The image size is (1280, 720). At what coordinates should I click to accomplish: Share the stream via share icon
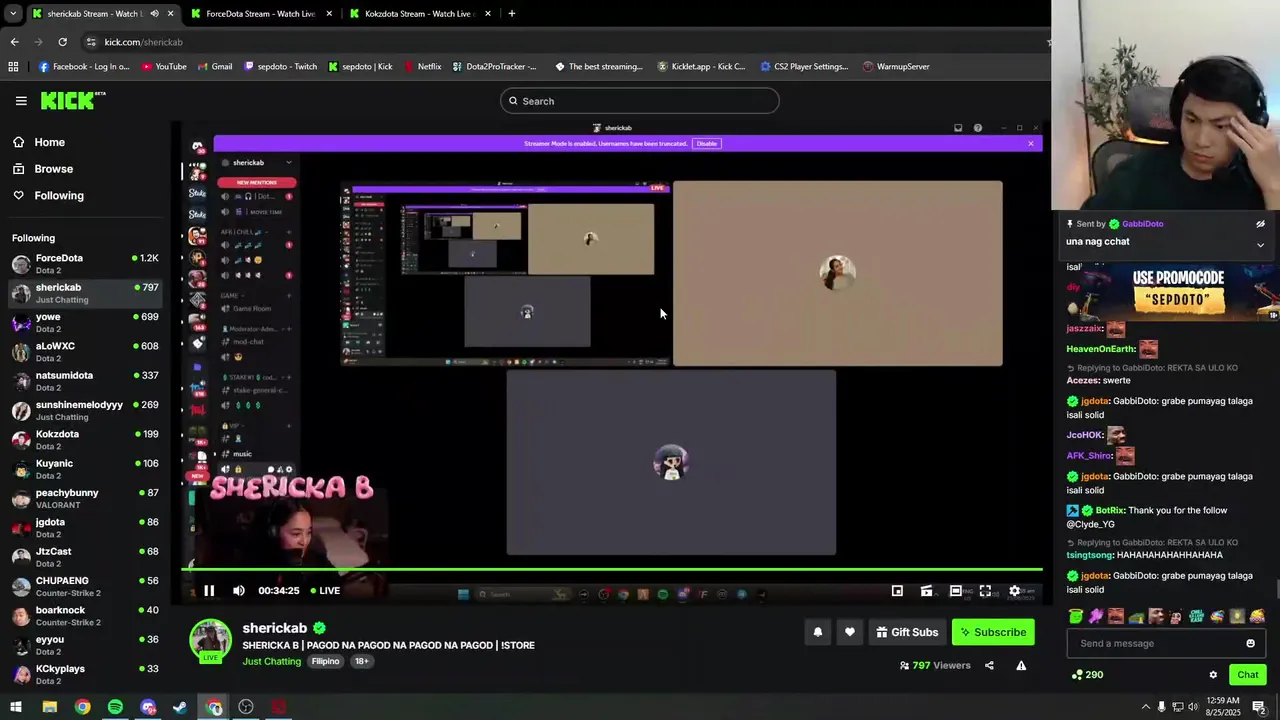click(x=989, y=665)
